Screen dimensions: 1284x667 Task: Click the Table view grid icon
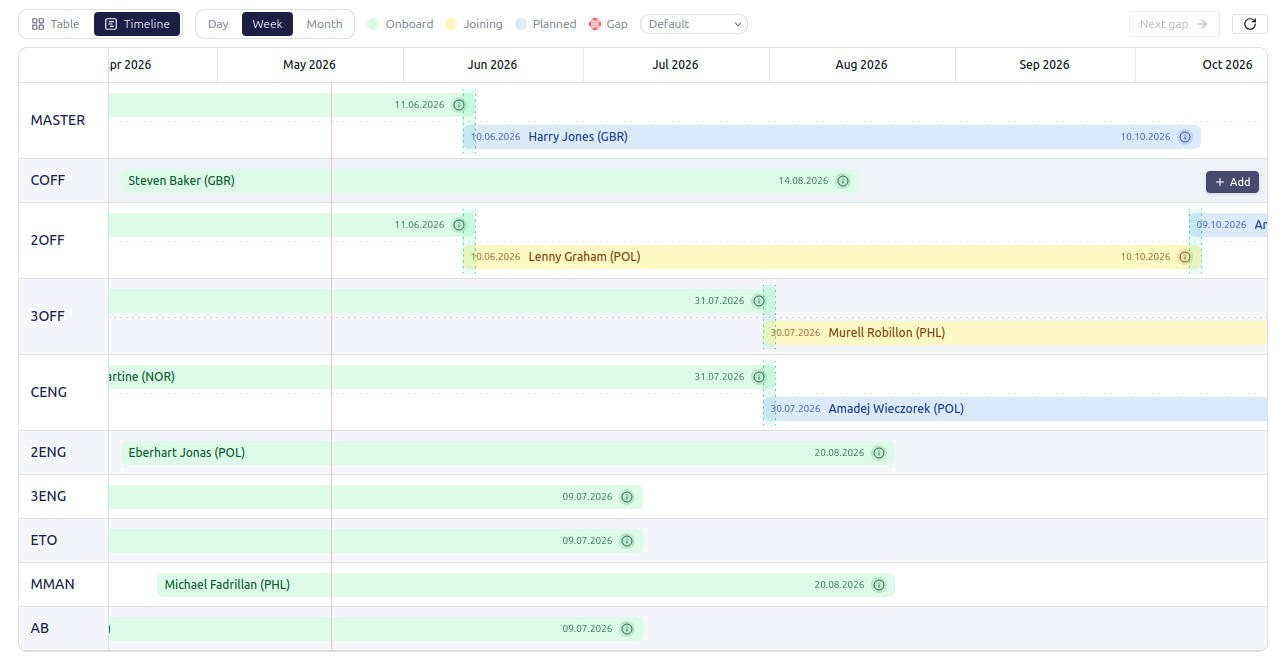coord(38,24)
